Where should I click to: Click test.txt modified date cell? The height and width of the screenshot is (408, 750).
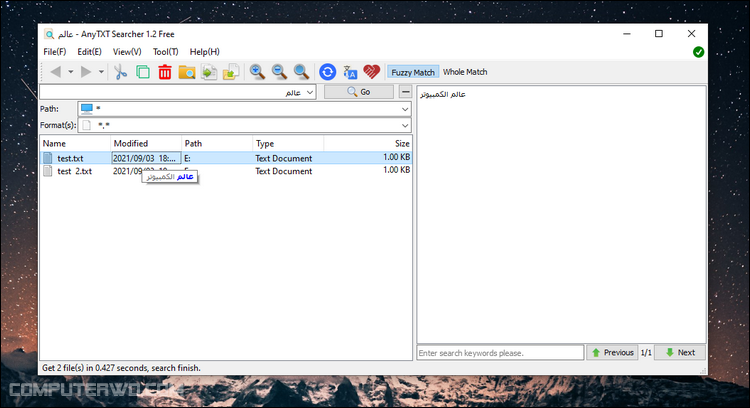(146, 158)
